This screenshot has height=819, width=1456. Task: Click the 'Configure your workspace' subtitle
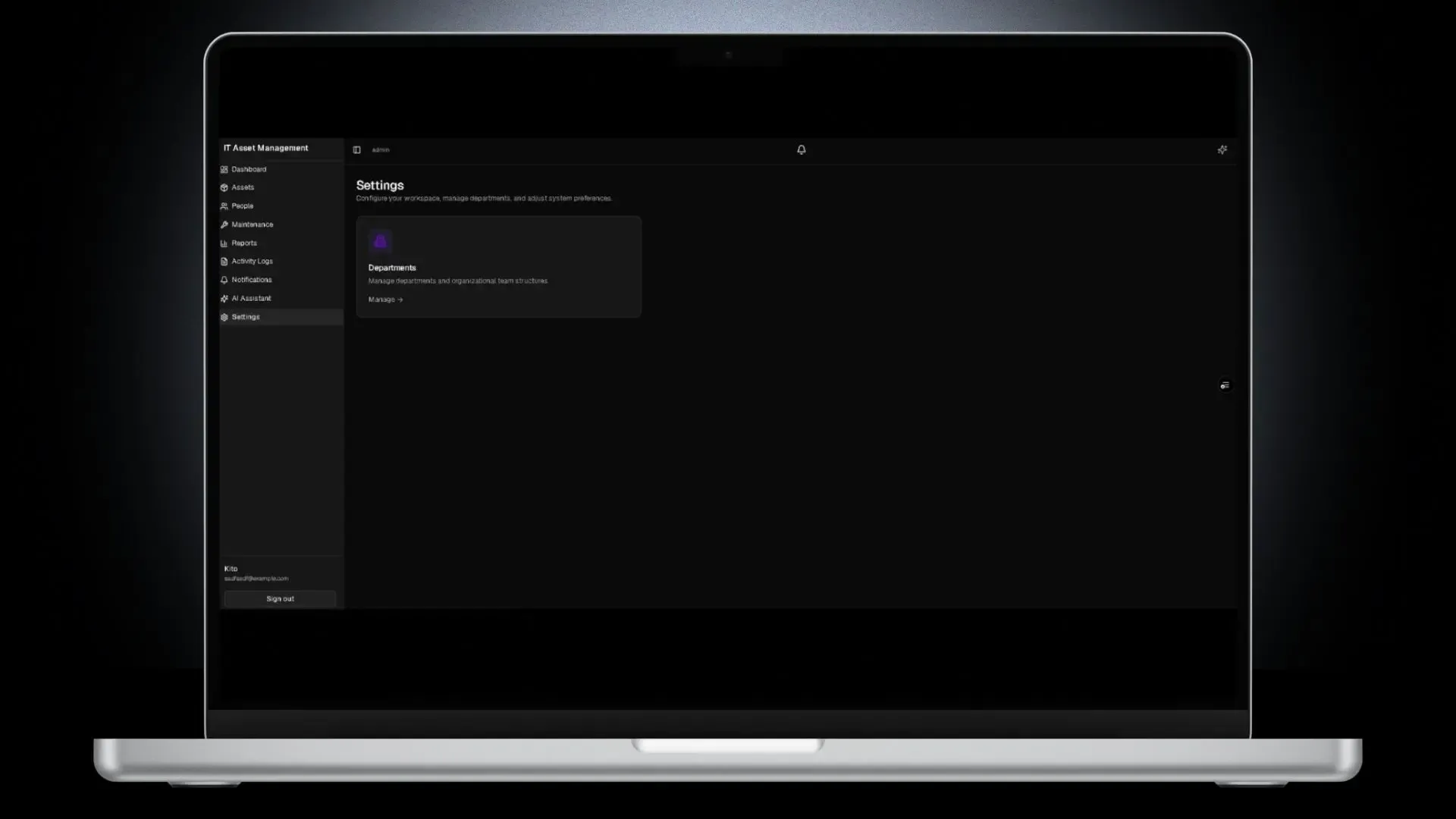(484, 199)
